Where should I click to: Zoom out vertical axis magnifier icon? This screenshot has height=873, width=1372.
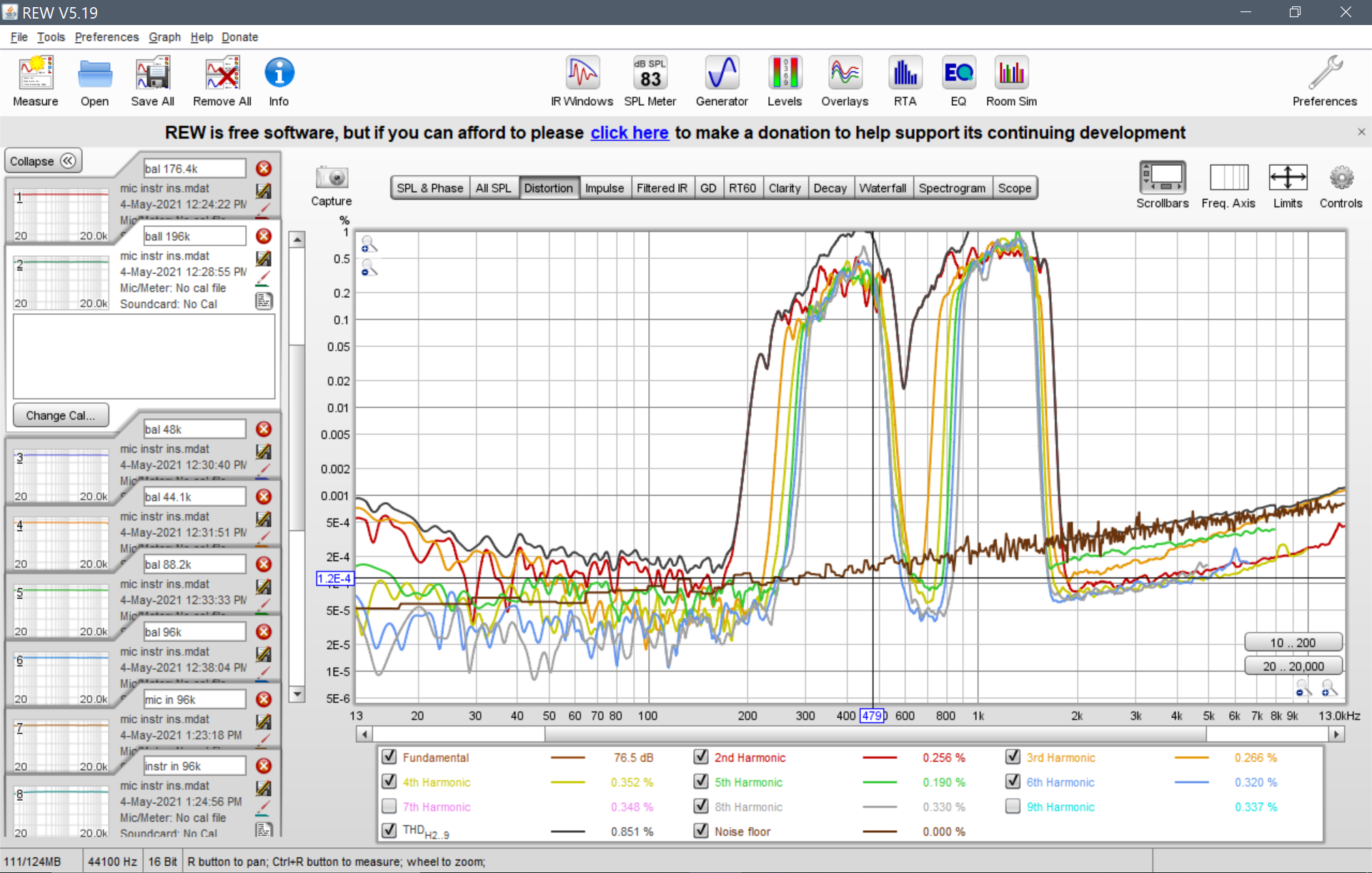[x=369, y=268]
